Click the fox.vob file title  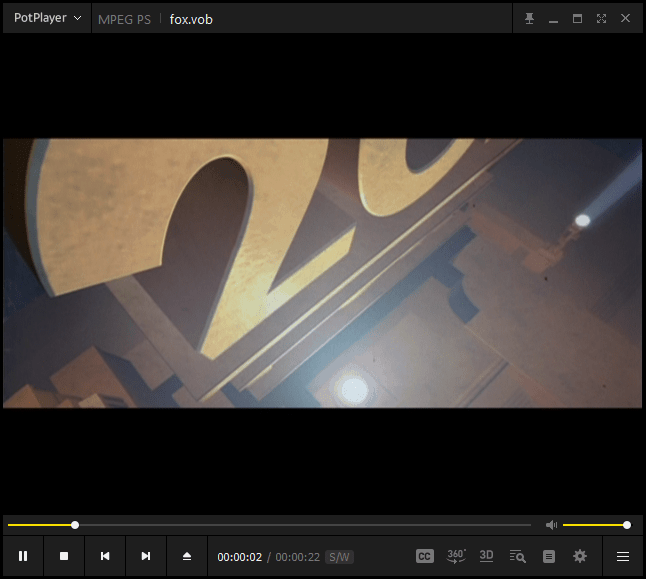point(191,19)
